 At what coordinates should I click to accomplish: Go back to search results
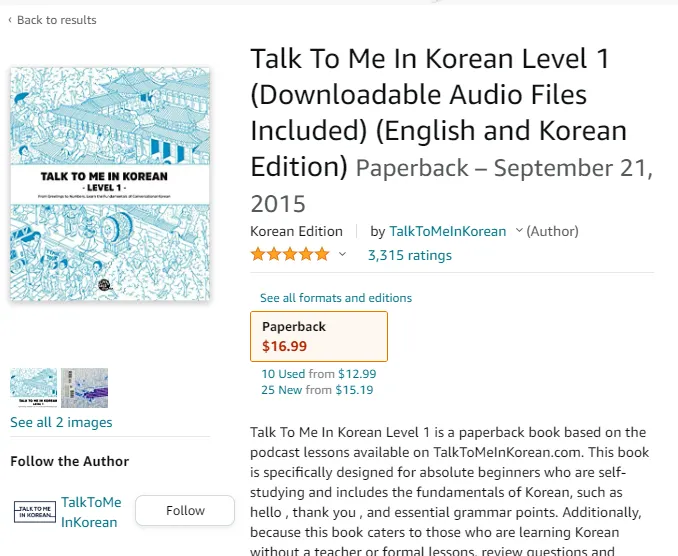(x=56, y=20)
